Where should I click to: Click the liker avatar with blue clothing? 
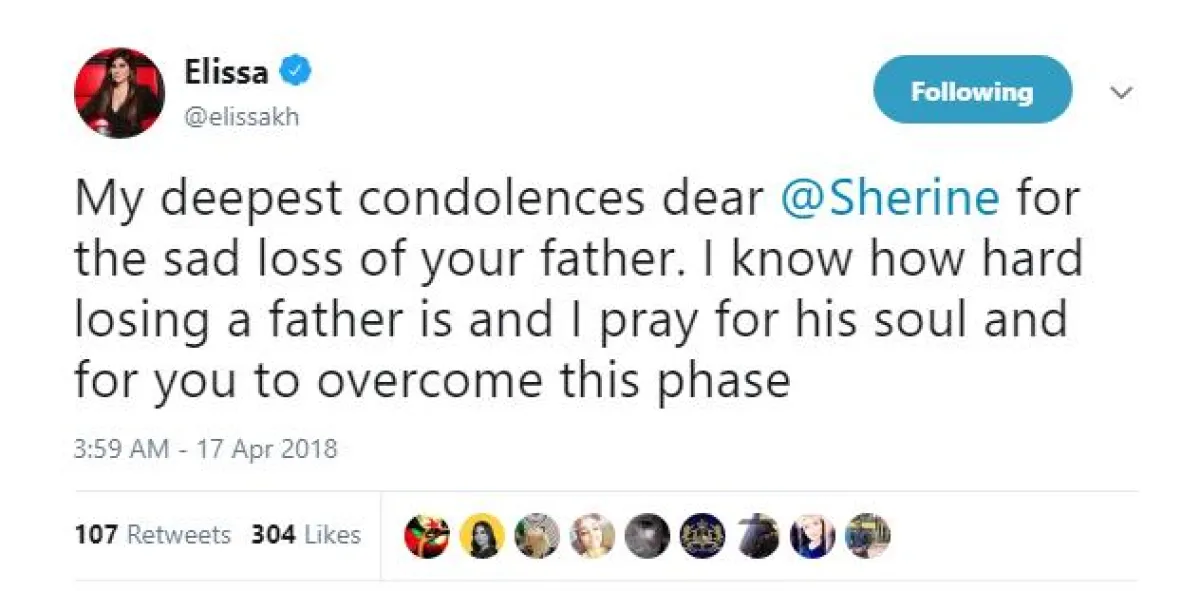[810, 536]
